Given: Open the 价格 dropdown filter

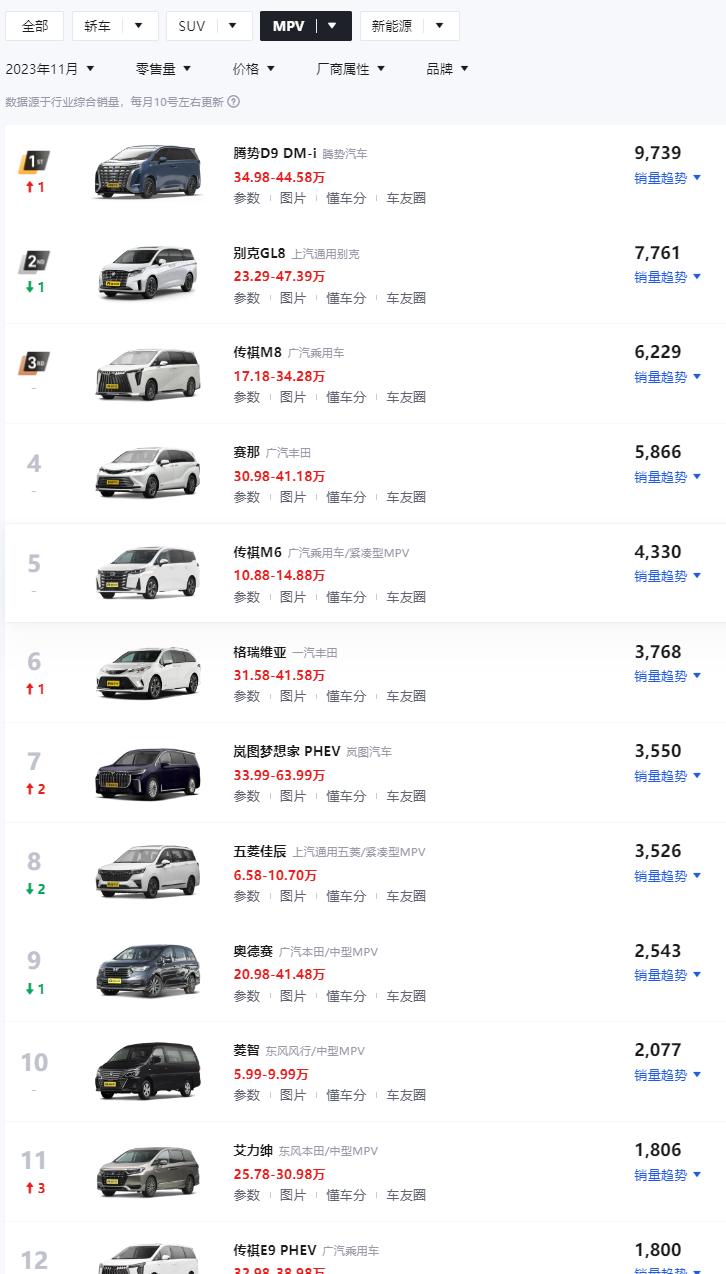Looking at the screenshot, I should 253,69.
